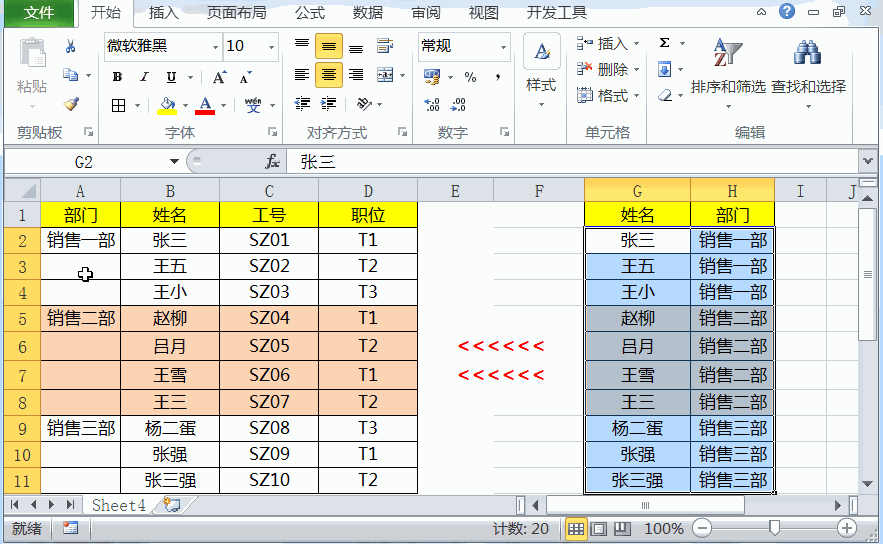Viewport: 883px width, 544px height.
Task: Open the number format dropdown (常规)
Action: point(503,47)
